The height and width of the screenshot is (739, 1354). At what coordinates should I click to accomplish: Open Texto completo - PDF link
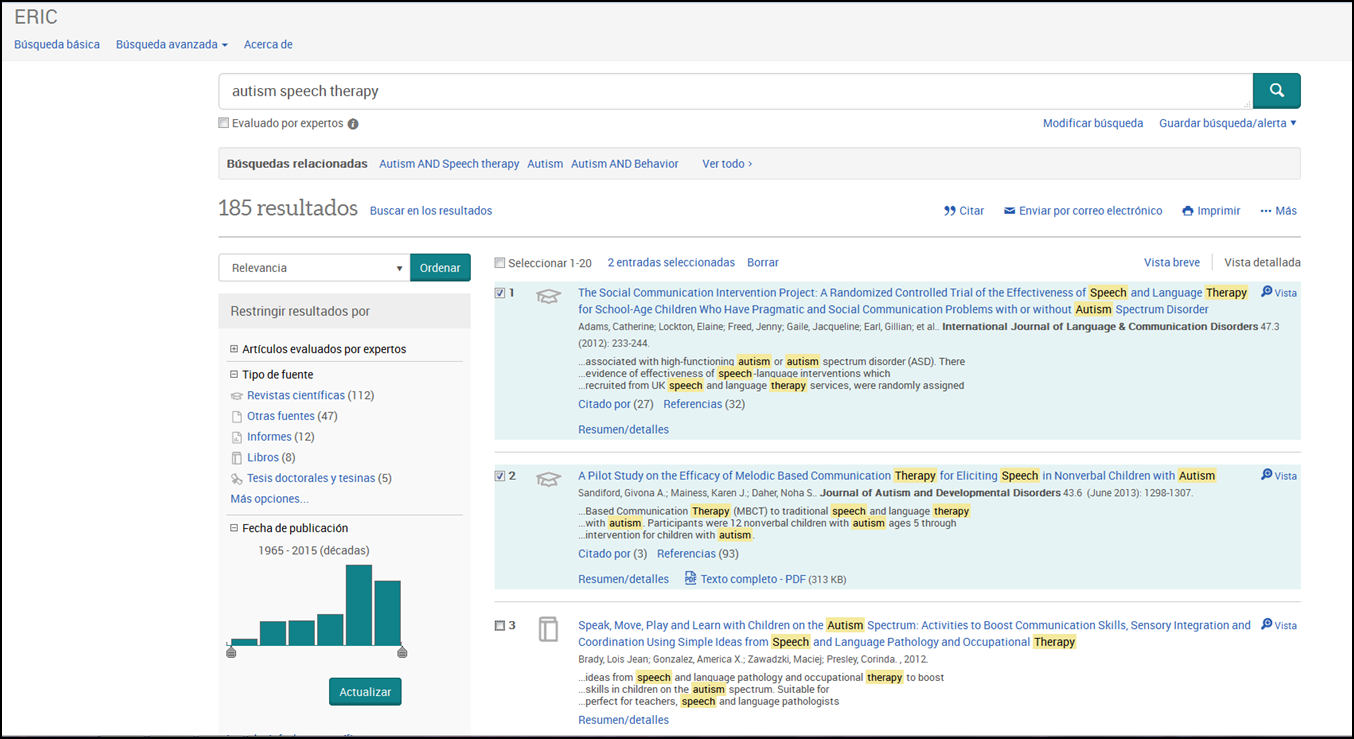click(753, 579)
